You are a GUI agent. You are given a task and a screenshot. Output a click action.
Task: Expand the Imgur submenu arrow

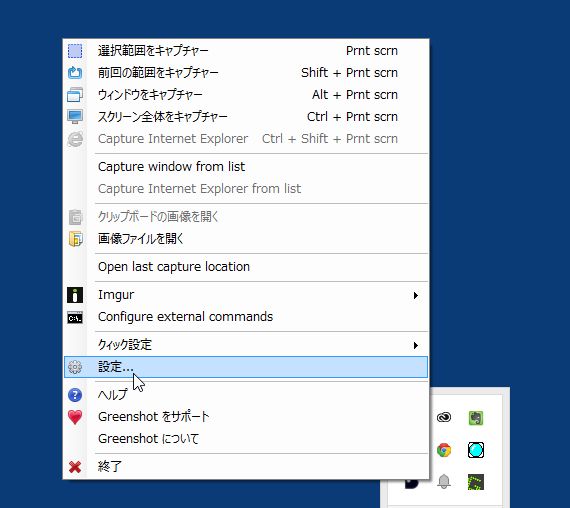tap(416, 295)
